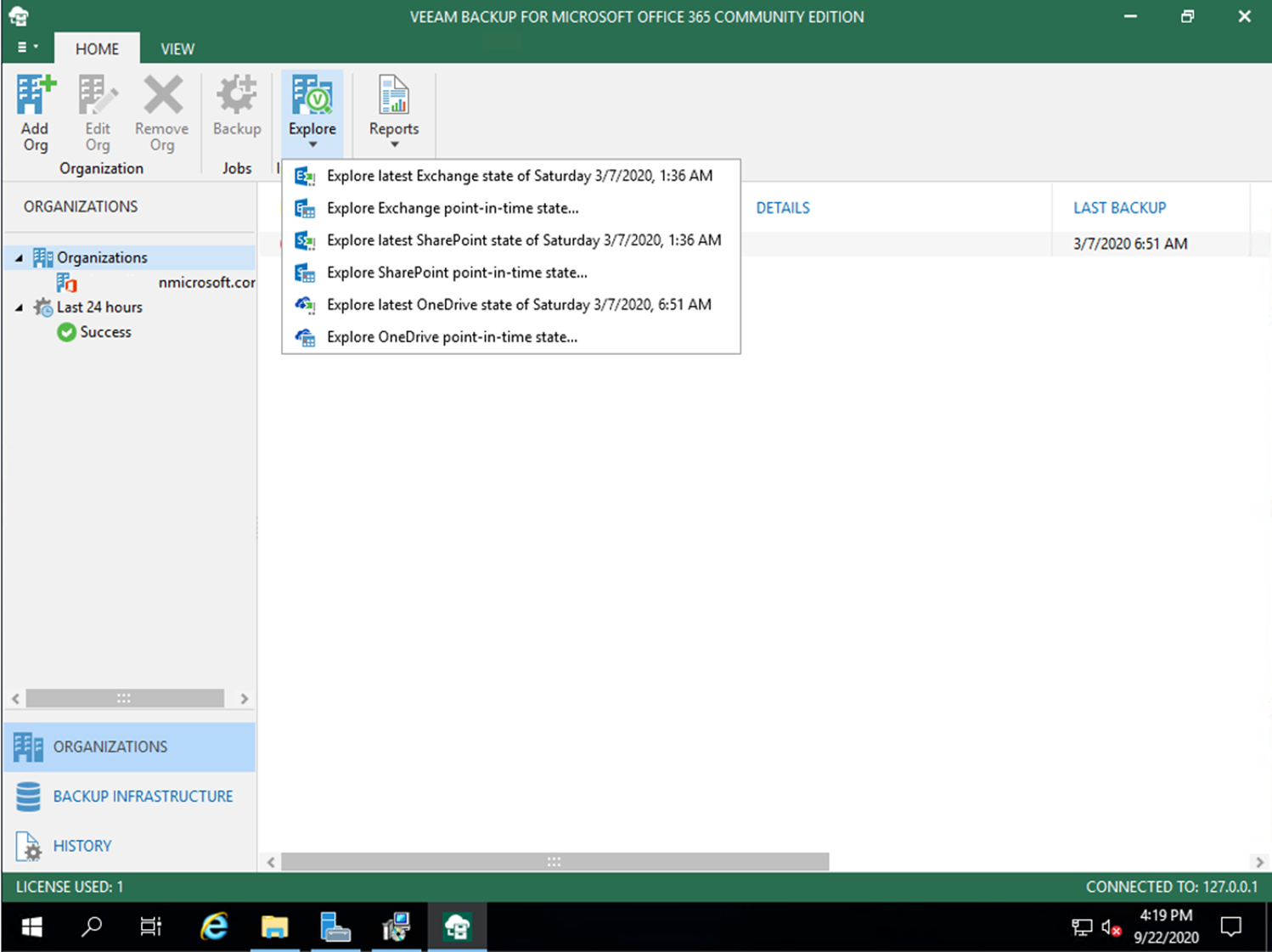Click the main list horizontal scrollbar thumb
The height and width of the screenshot is (952, 1272).
pos(555,862)
